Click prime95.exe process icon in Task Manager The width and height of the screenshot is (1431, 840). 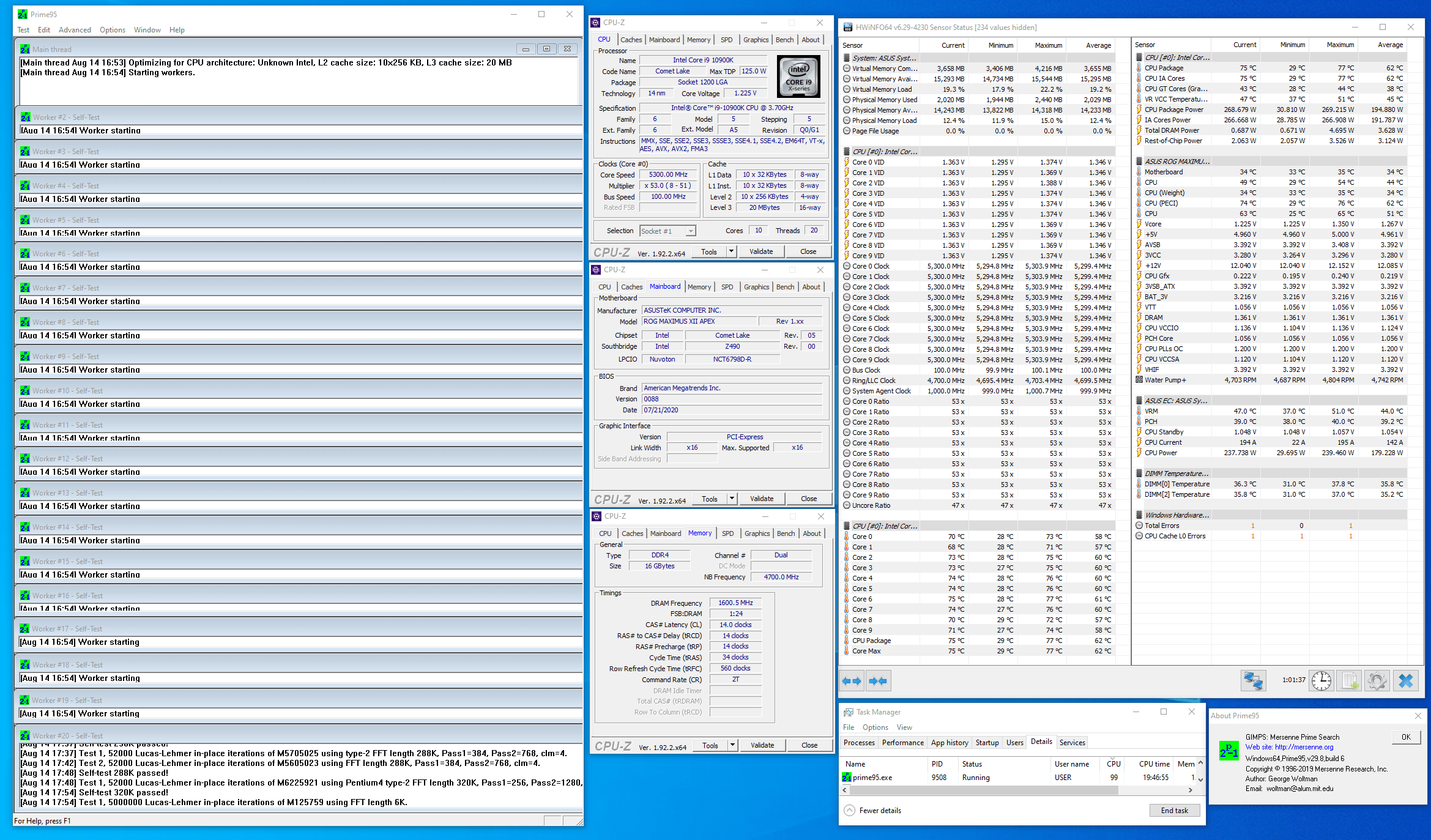(847, 778)
